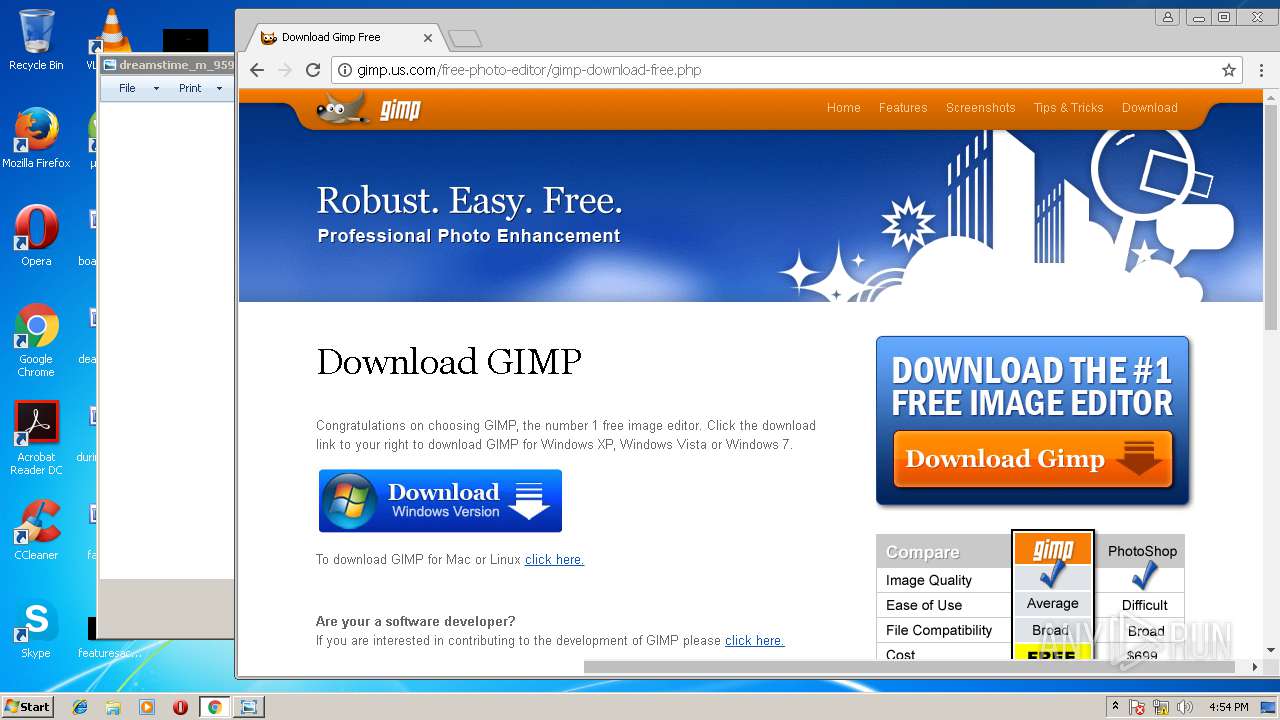Reload the GIMP download page
Image resolution: width=1280 pixels, height=720 pixels.
(x=313, y=70)
